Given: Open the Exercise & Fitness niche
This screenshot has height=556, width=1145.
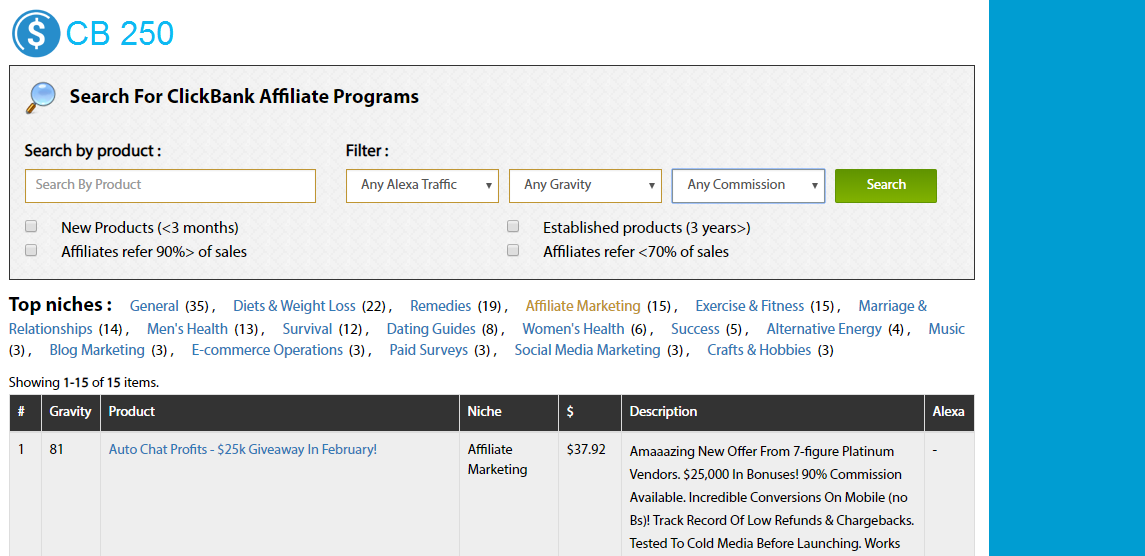Looking at the screenshot, I should [749, 306].
